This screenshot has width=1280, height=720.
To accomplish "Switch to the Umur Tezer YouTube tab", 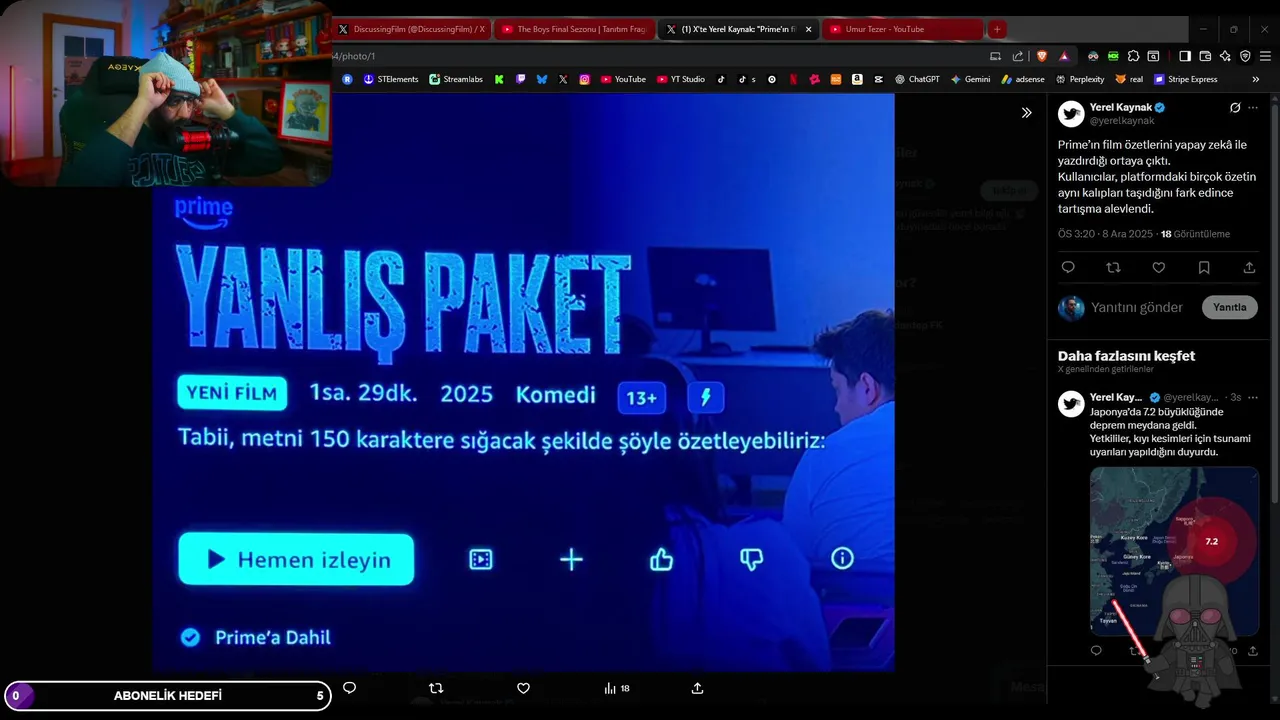I will [x=903, y=29].
